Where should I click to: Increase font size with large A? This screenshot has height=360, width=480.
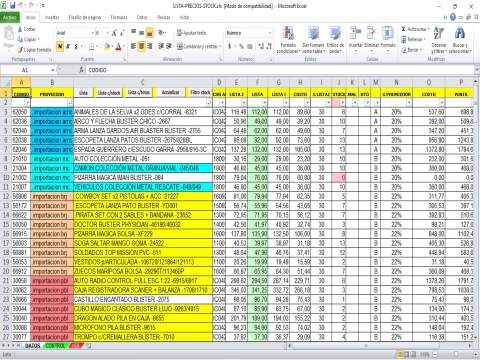[x=114, y=33]
